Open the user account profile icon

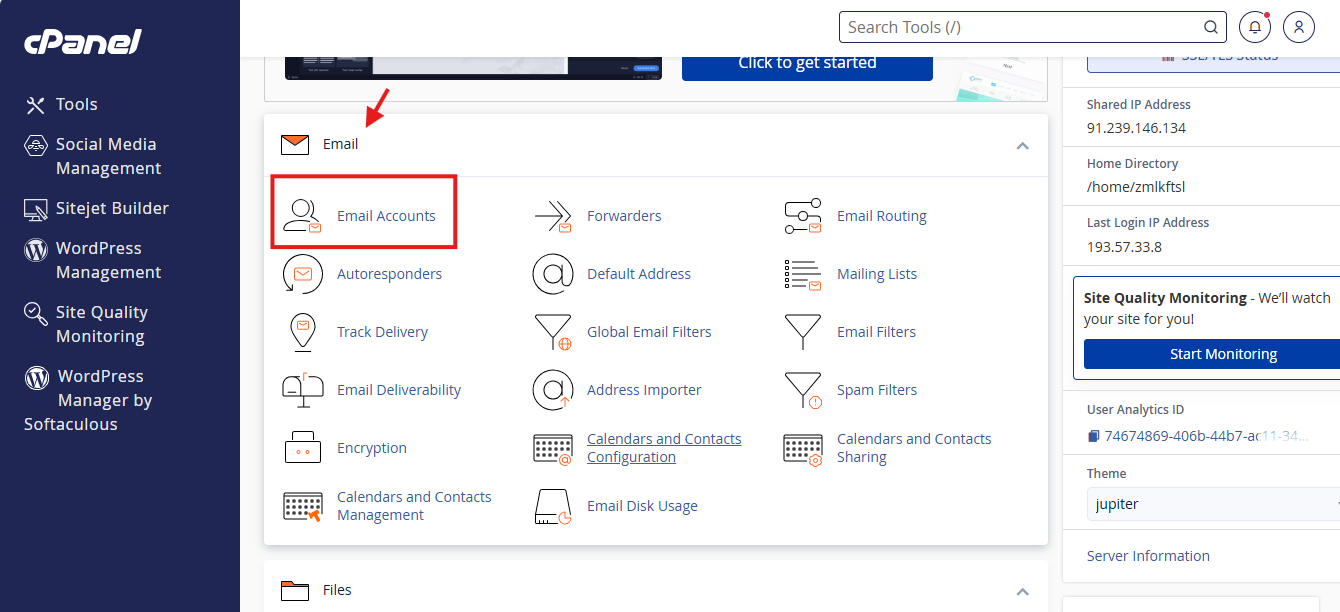[1298, 27]
